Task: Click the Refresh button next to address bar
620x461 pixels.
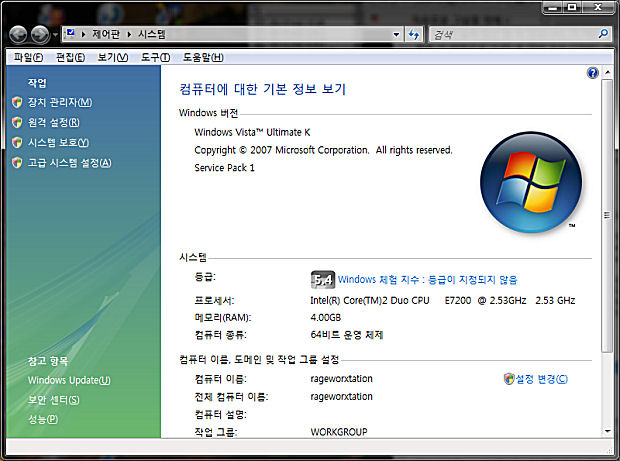Action: pyautogui.click(x=414, y=34)
